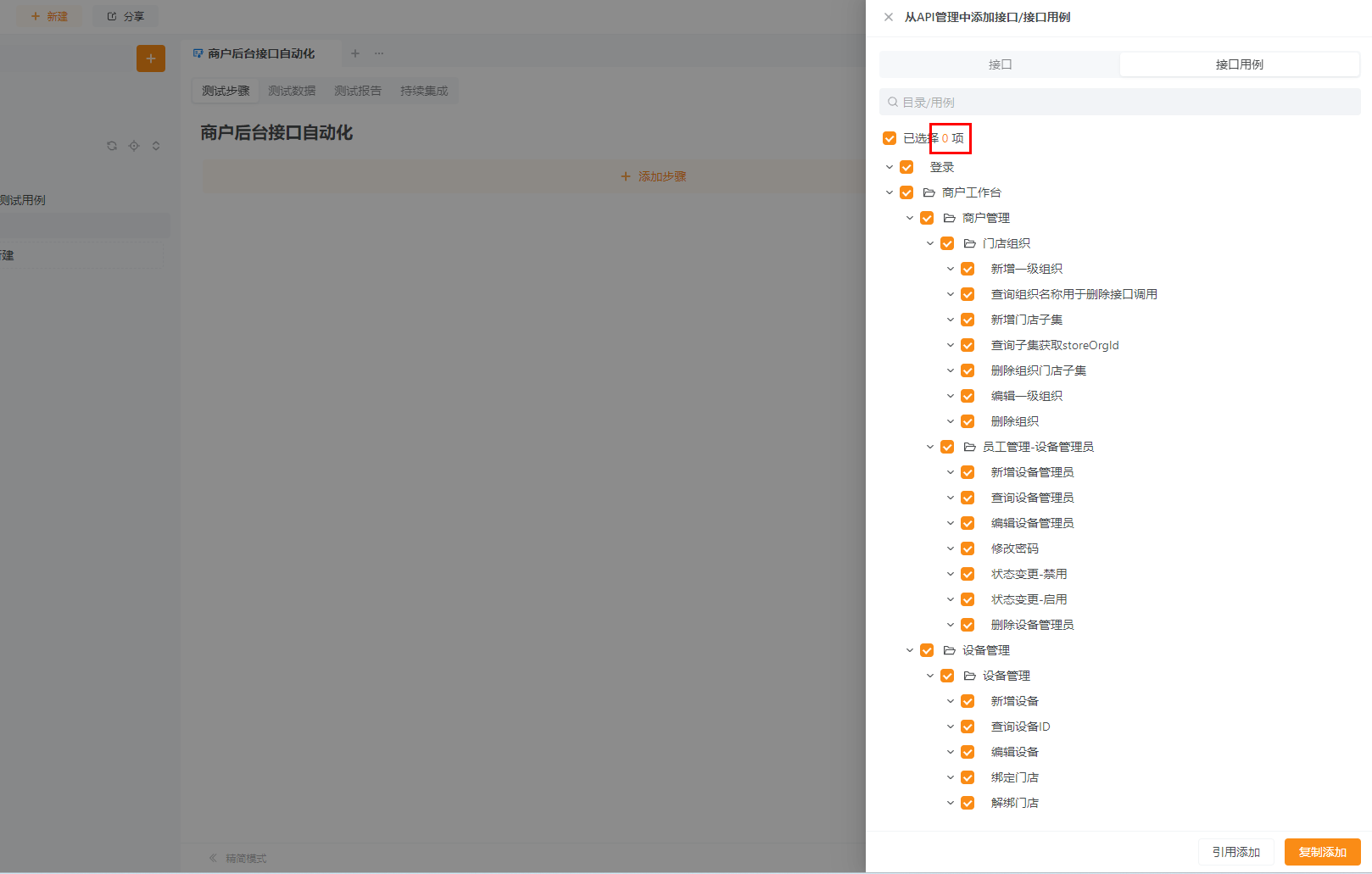
Task: Select the 查询设备管理员 row
Action: click(x=1032, y=498)
